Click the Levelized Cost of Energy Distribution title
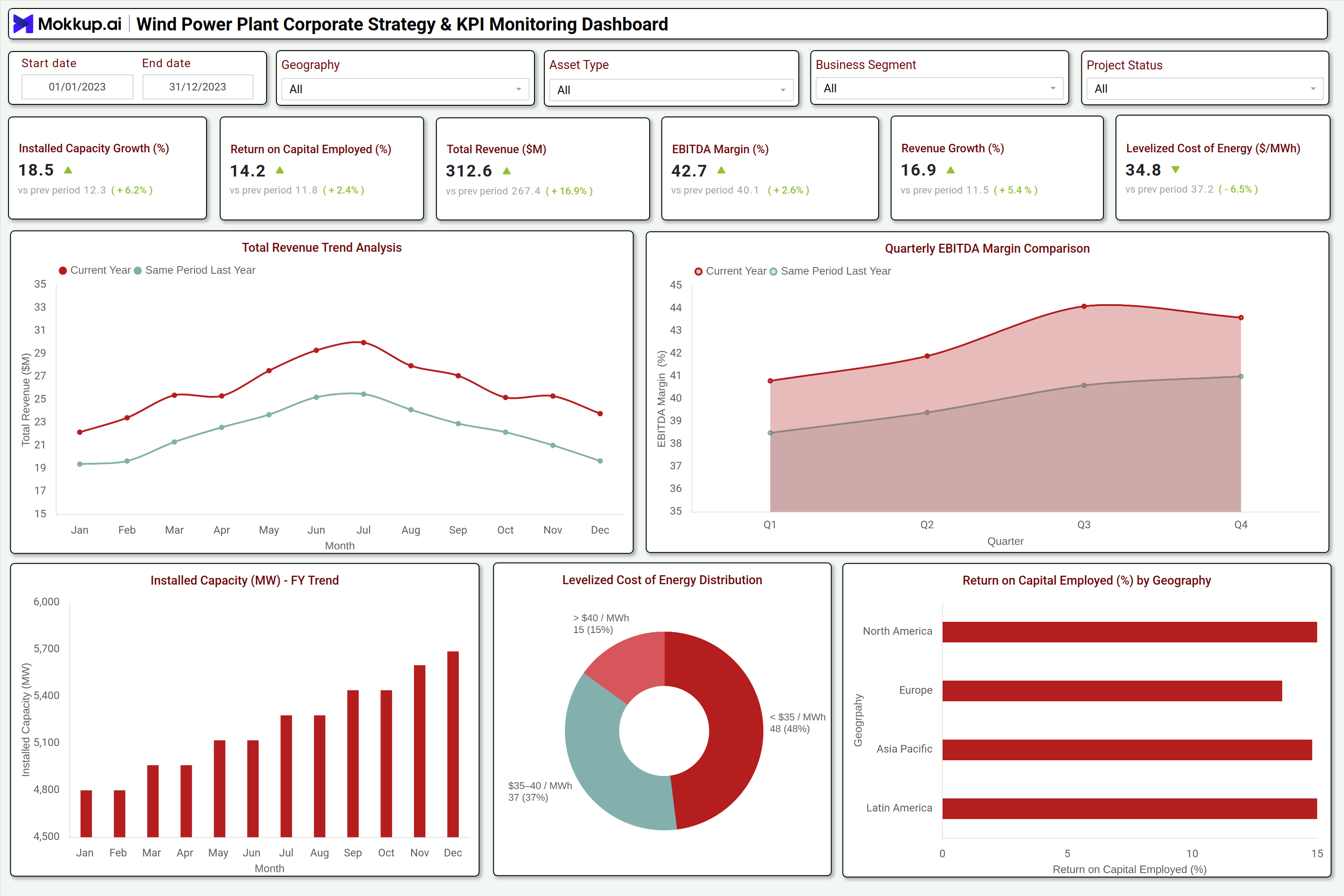This screenshot has width=1344, height=896. pyautogui.click(x=662, y=580)
